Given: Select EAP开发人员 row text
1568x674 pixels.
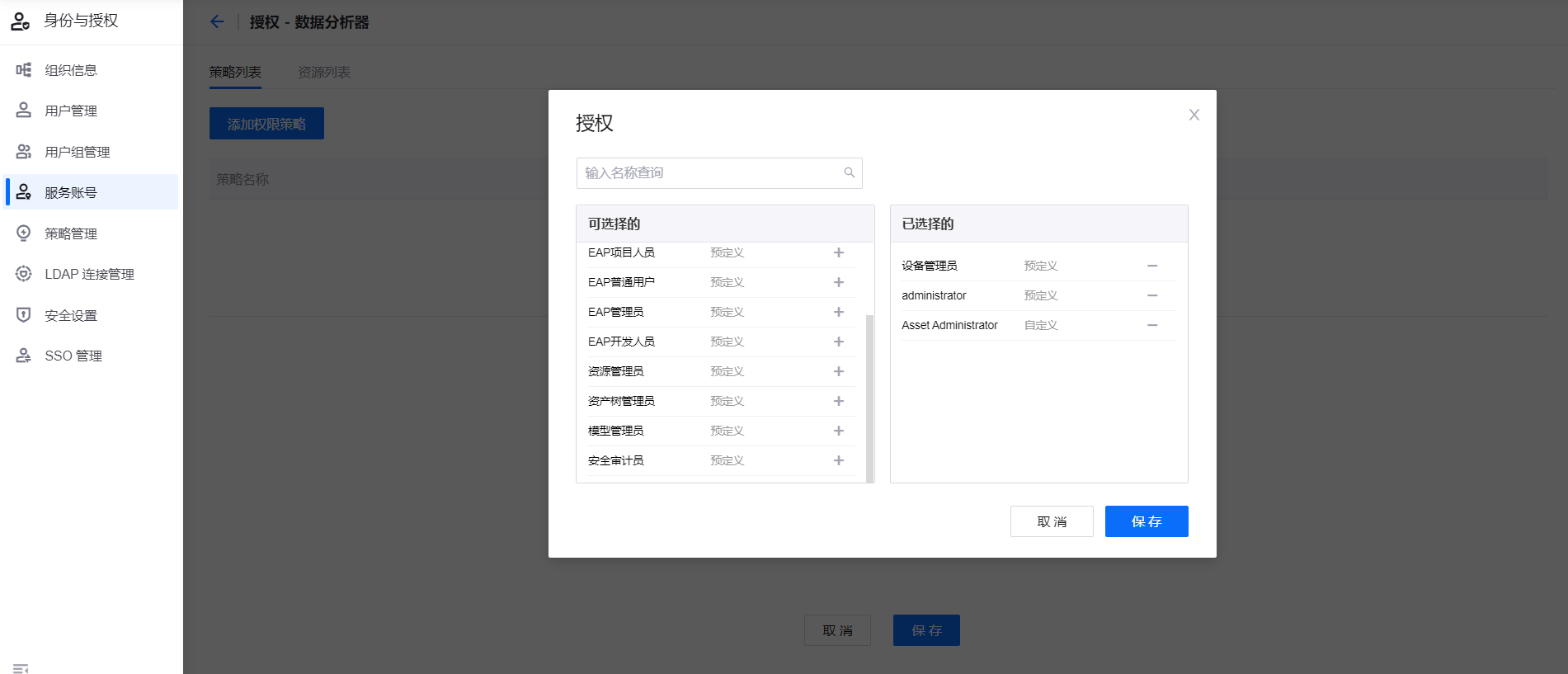Looking at the screenshot, I should 621,342.
